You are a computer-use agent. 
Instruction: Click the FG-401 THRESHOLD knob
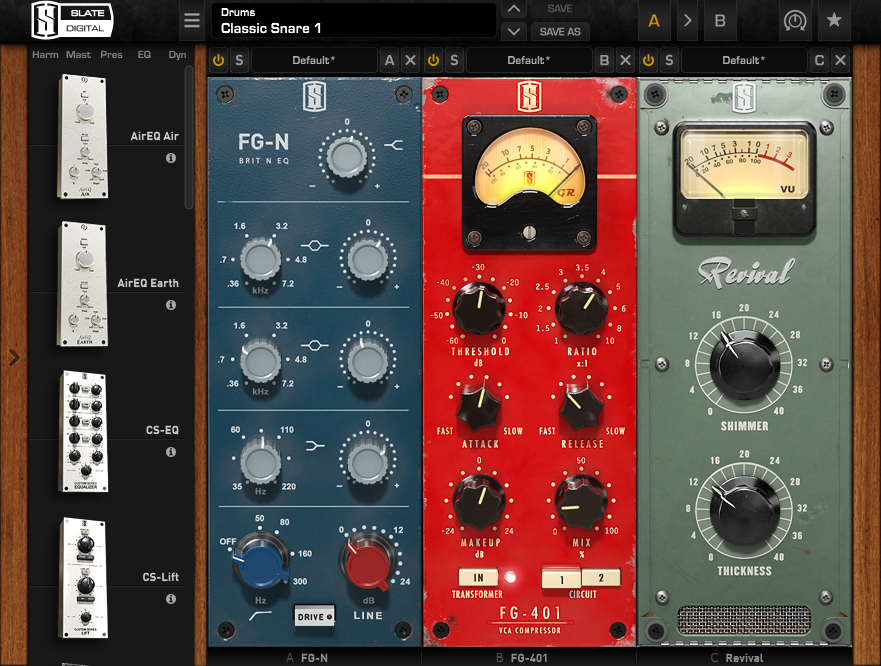(x=479, y=309)
